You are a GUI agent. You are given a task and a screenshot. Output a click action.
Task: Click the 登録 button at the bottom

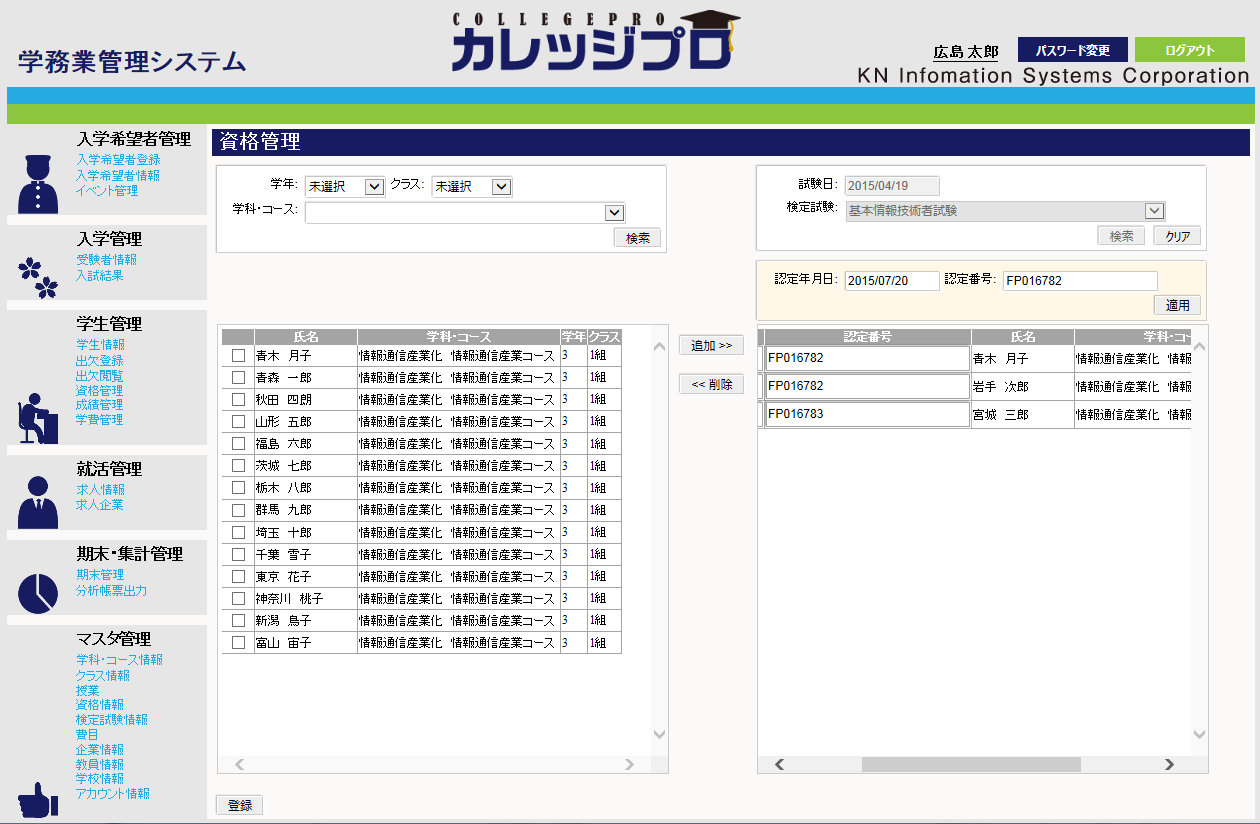[x=239, y=805]
